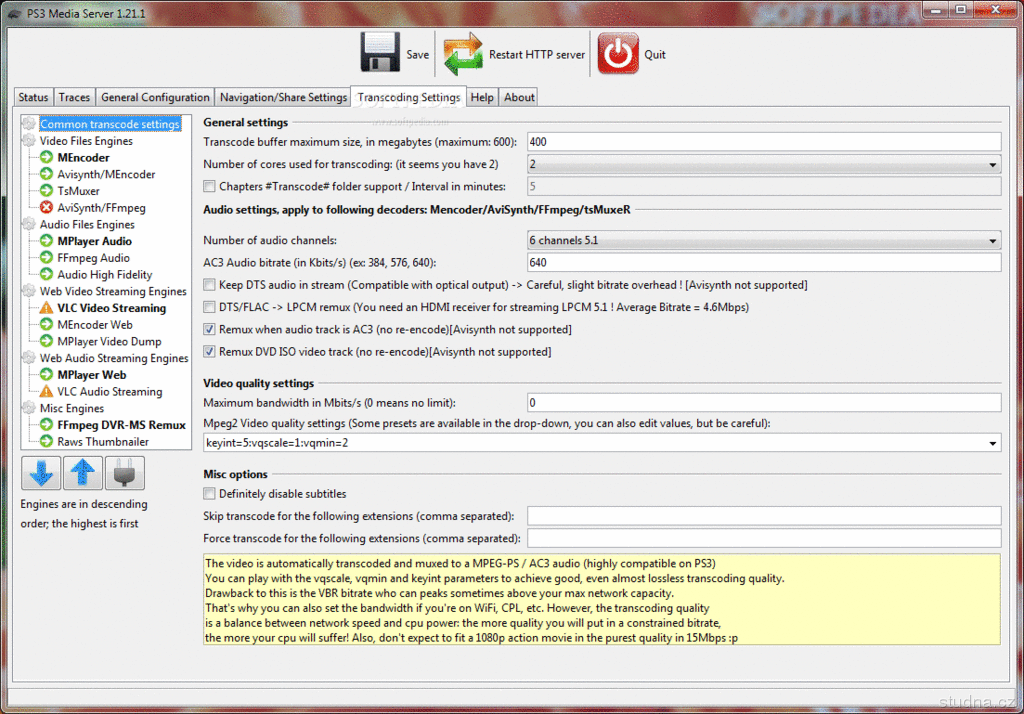Viewport: 1024px width, 714px height.
Task: Check Definitely disable subtitles
Action: pos(209,494)
